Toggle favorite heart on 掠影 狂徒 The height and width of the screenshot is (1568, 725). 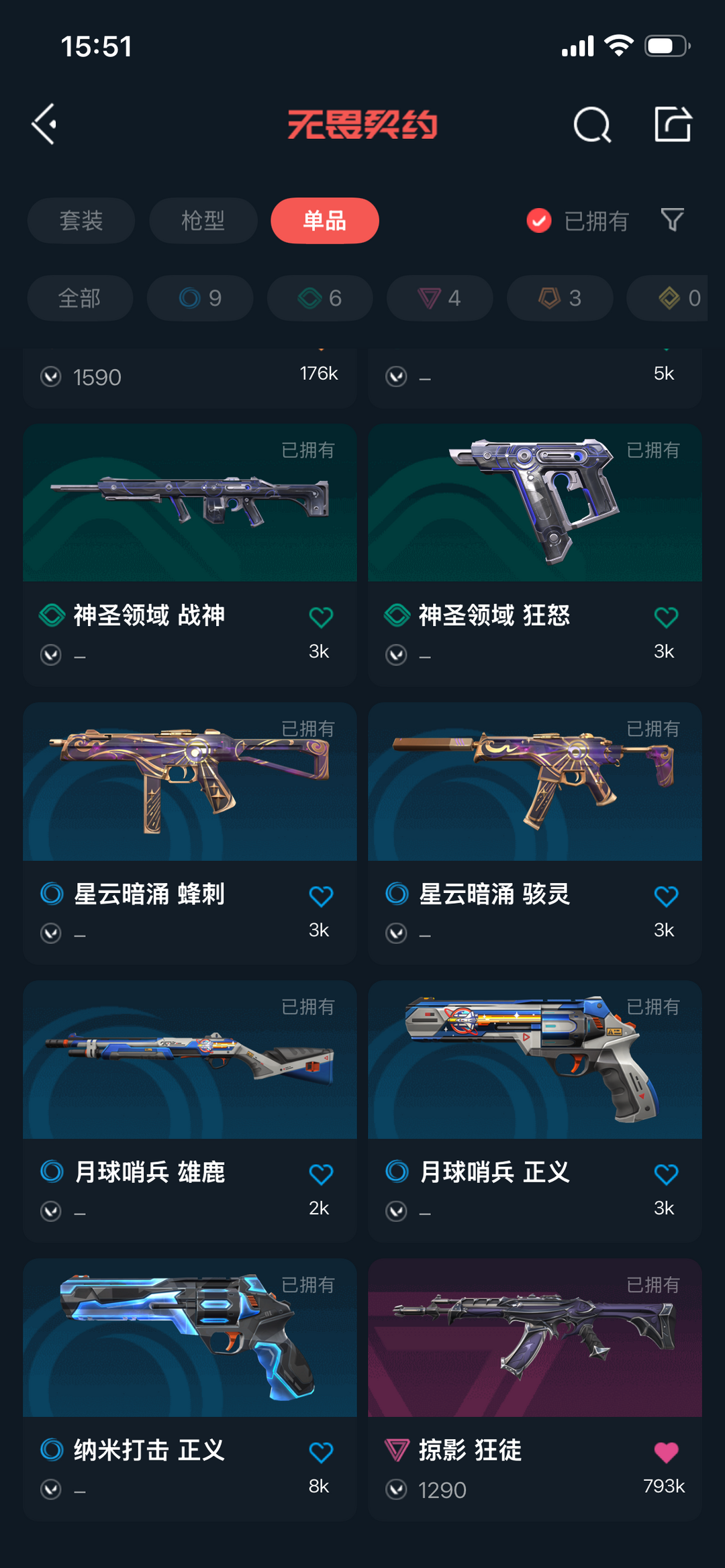pos(666,1452)
